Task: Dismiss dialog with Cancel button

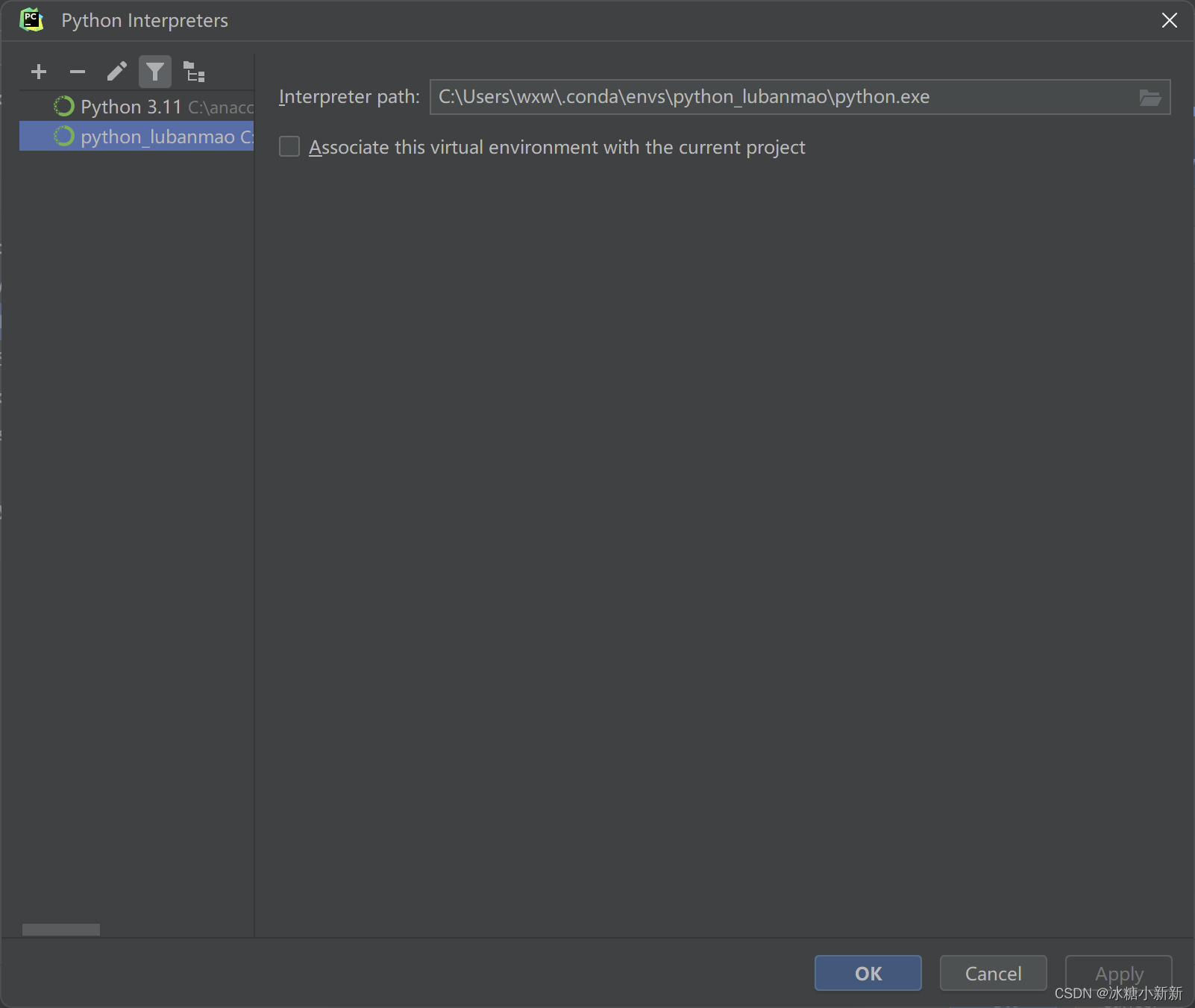Action: point(994,973)
